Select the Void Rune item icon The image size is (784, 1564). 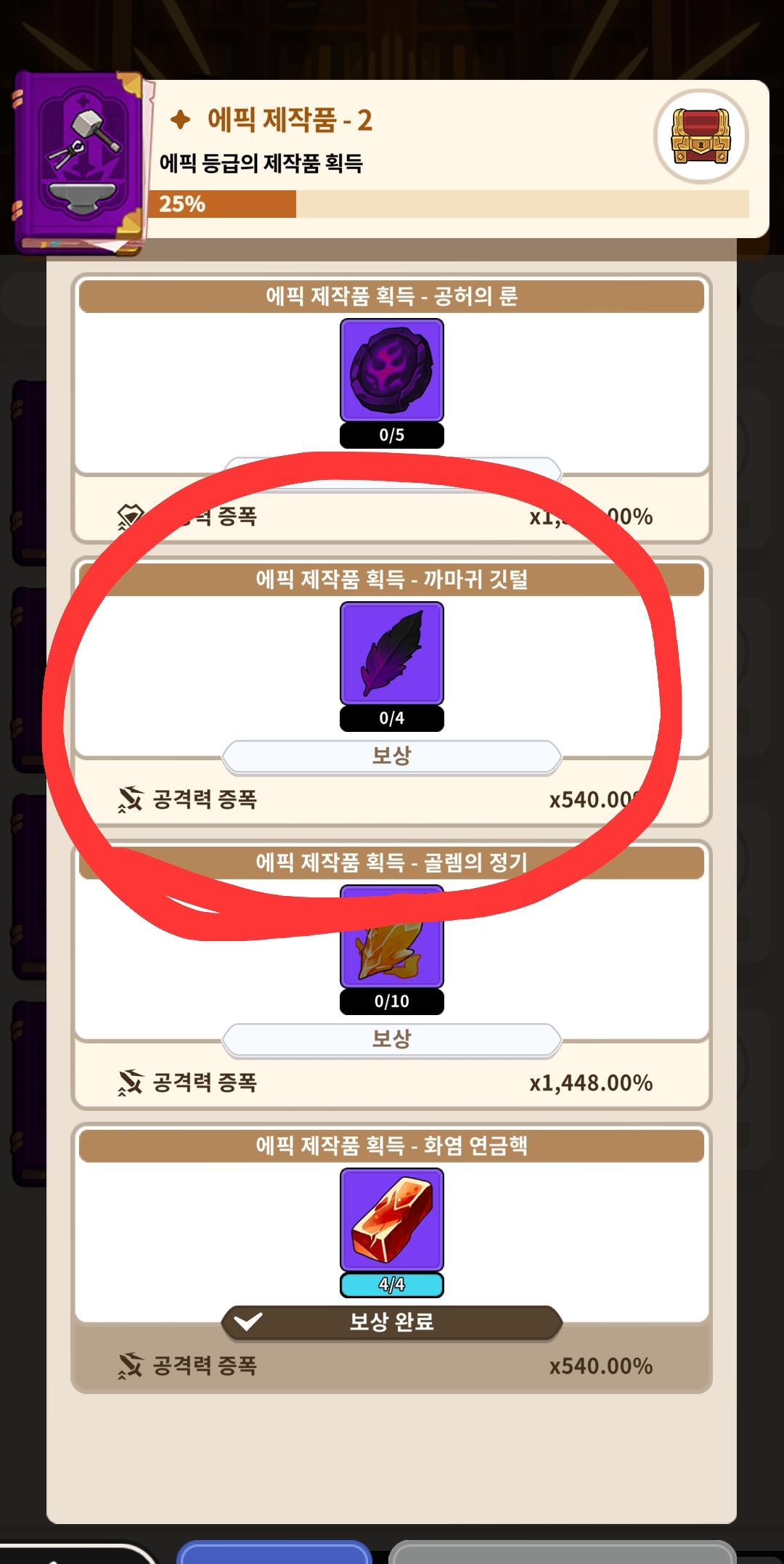pos(392,370)
